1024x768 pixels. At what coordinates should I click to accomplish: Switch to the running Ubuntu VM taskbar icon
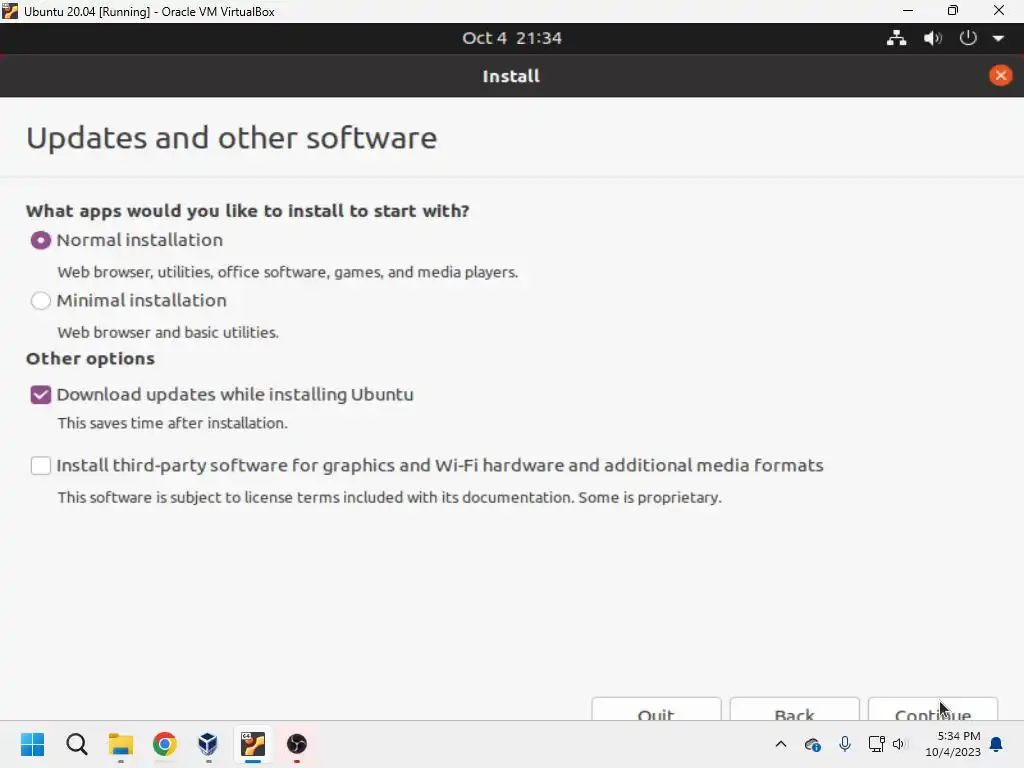point(253,744)
